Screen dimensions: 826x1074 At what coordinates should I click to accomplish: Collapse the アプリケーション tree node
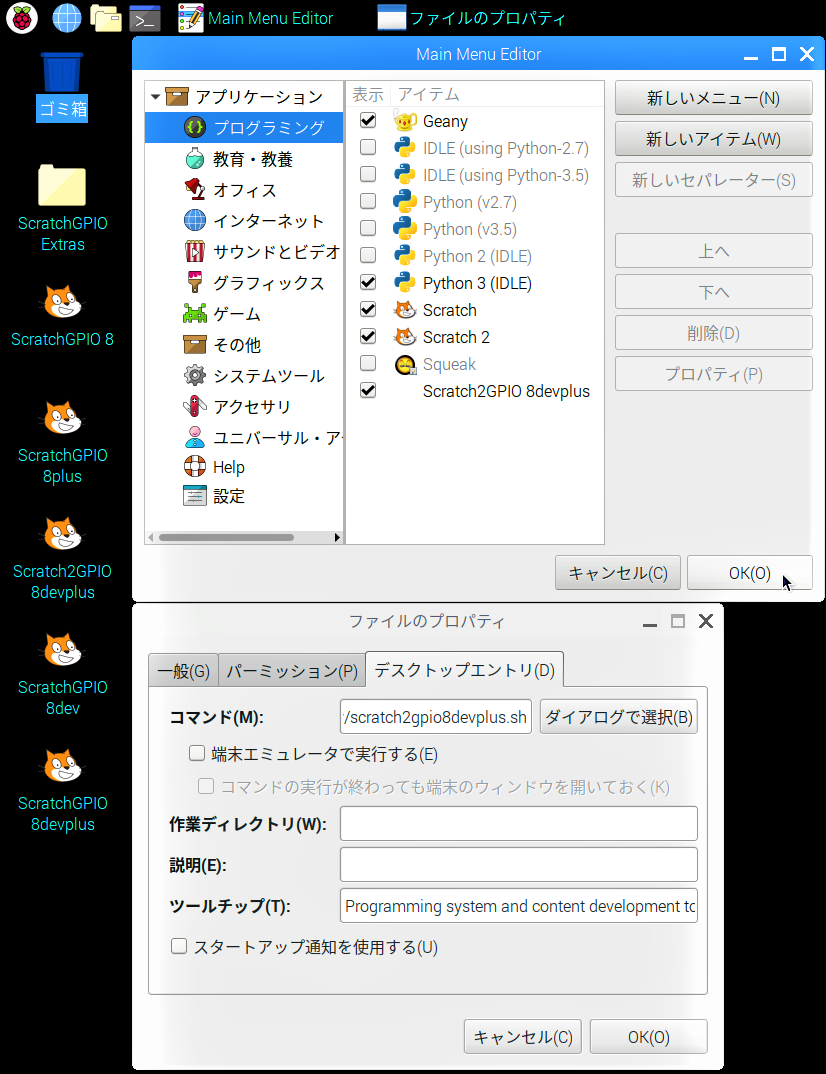pos(155,97)
